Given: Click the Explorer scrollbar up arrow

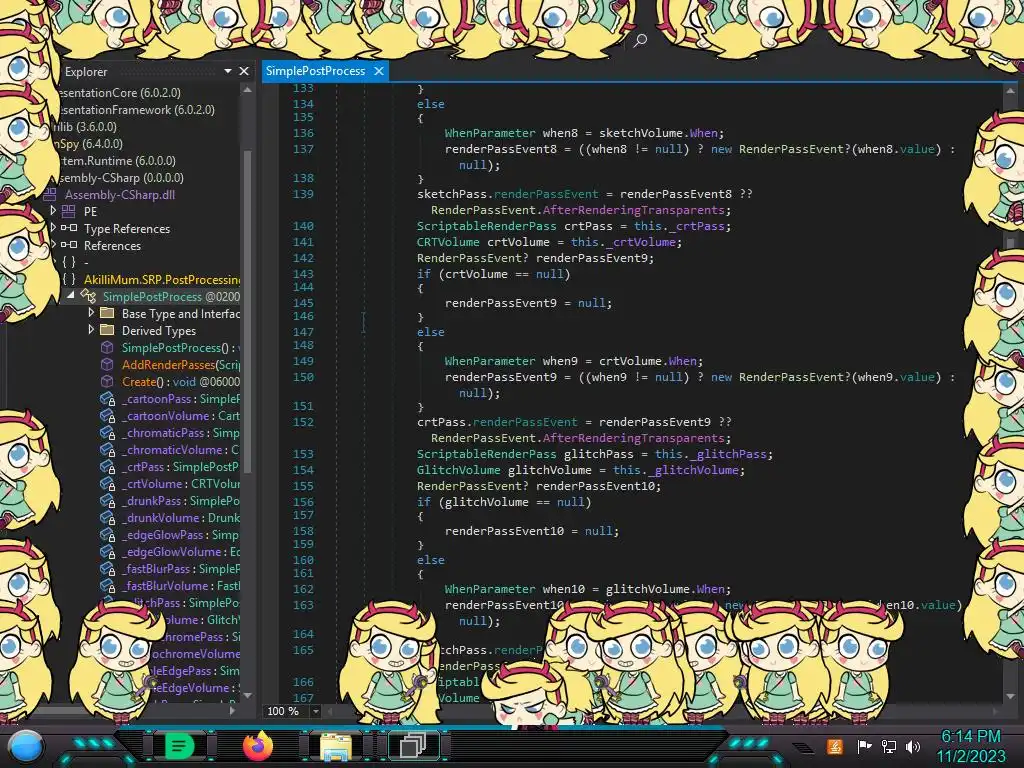Looking at the screenshot, I should pyautogui.click(x=248, y=89).
